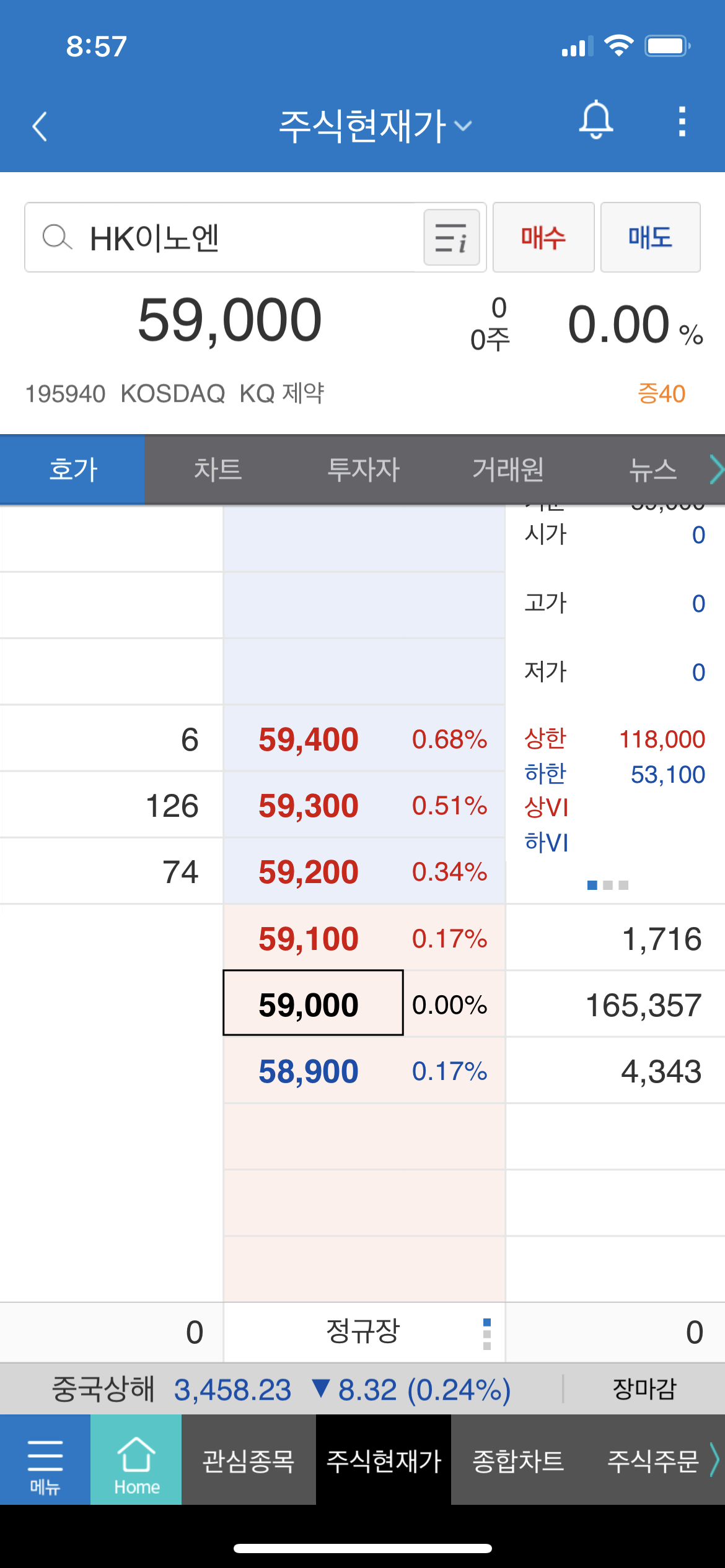Tap the page indicator dots under 하VI
Screen dimensions: 725x1568
point(608,886)
